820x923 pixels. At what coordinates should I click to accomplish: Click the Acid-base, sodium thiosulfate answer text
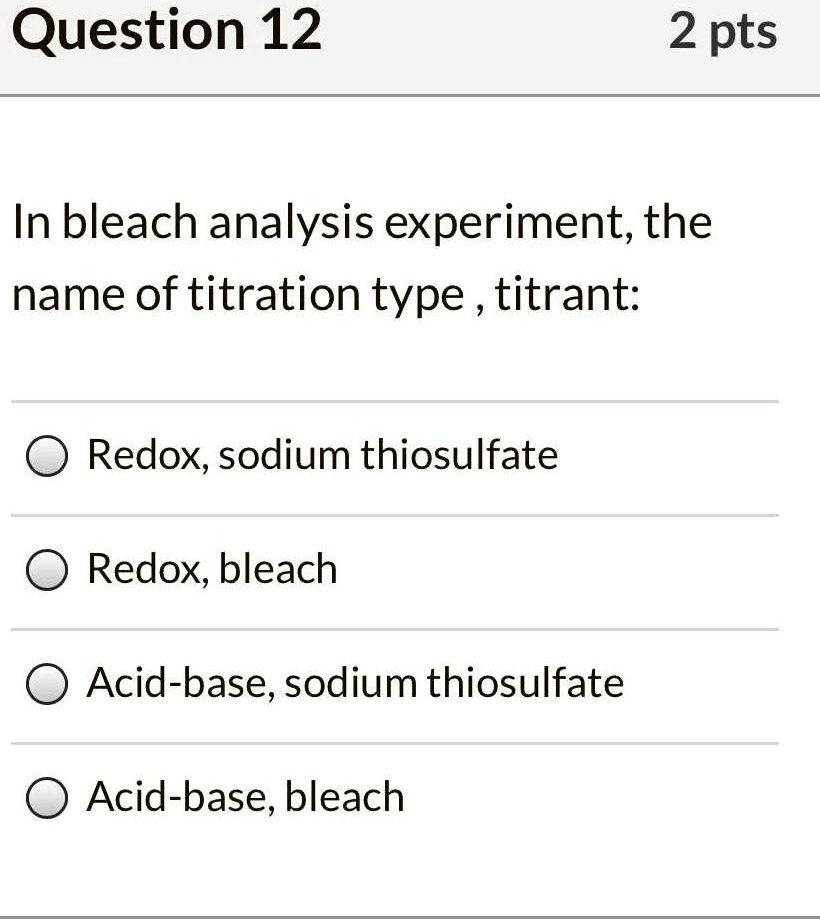(355, 684)
